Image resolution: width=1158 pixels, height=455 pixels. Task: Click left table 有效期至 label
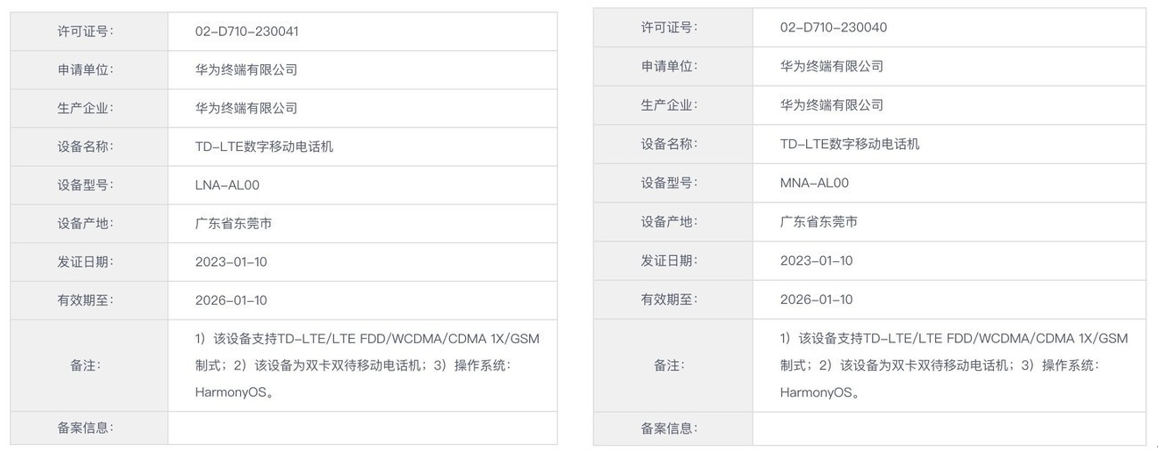point(86,300)
